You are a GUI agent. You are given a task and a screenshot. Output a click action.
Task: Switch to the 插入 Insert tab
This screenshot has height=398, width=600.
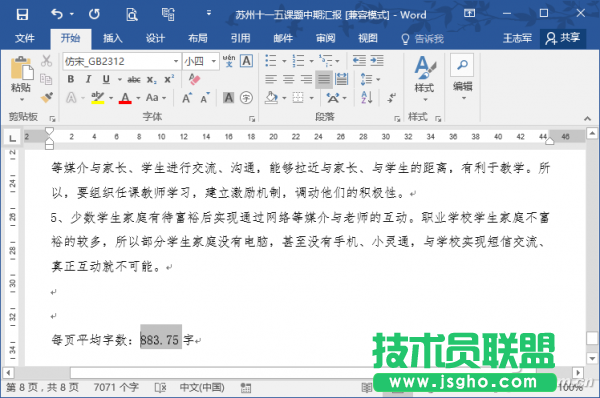(112, 38)
